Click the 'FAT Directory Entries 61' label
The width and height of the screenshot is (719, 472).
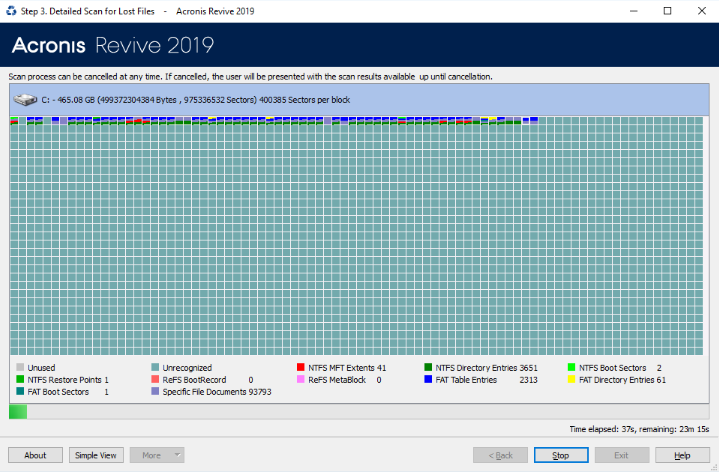622,380
